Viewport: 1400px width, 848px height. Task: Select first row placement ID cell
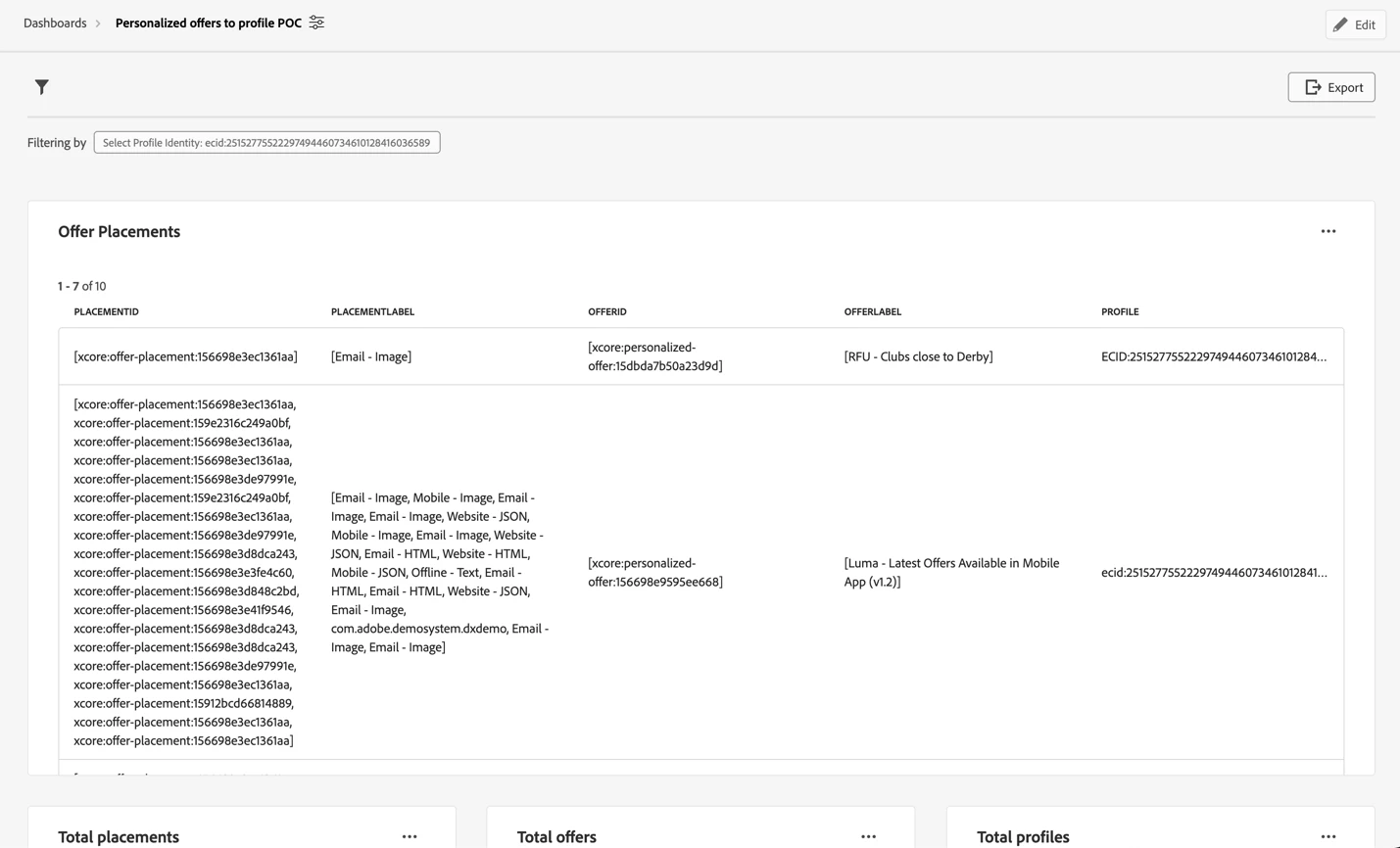[x=185, y=356]
